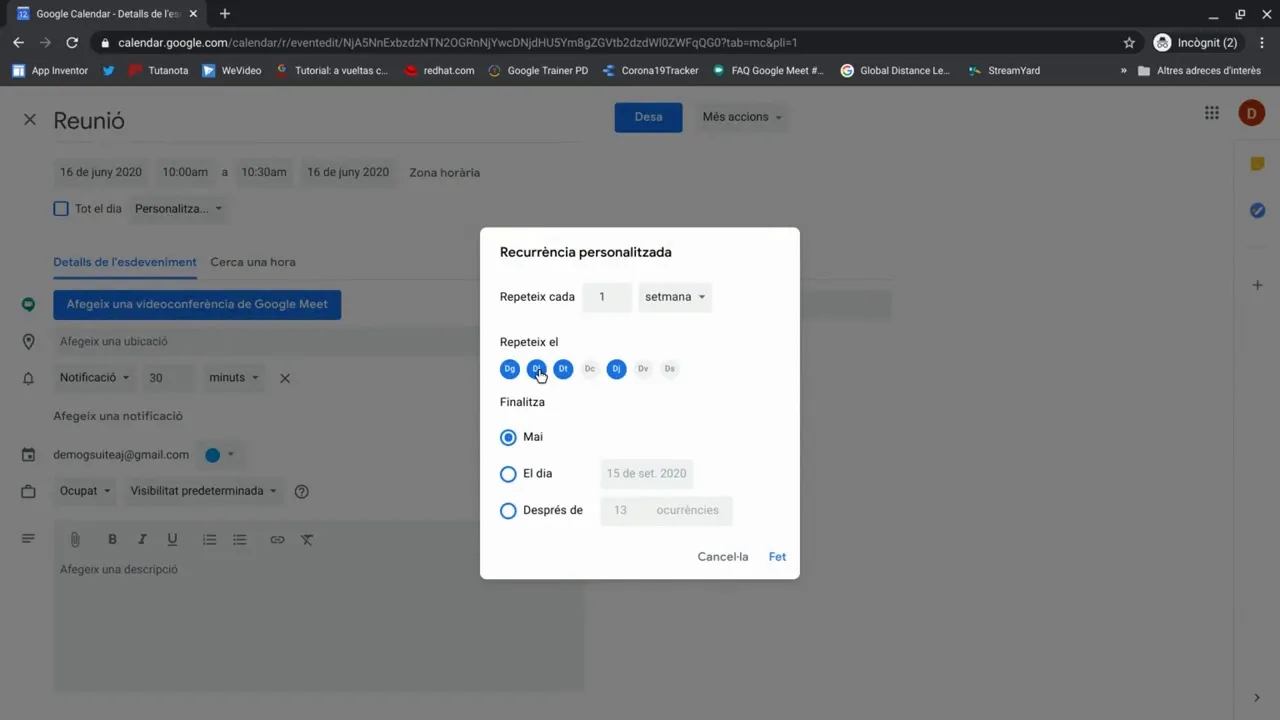Click 'Zona horària' link
1280x720 pixels.
pyautogui.click(x=444, y=173)
